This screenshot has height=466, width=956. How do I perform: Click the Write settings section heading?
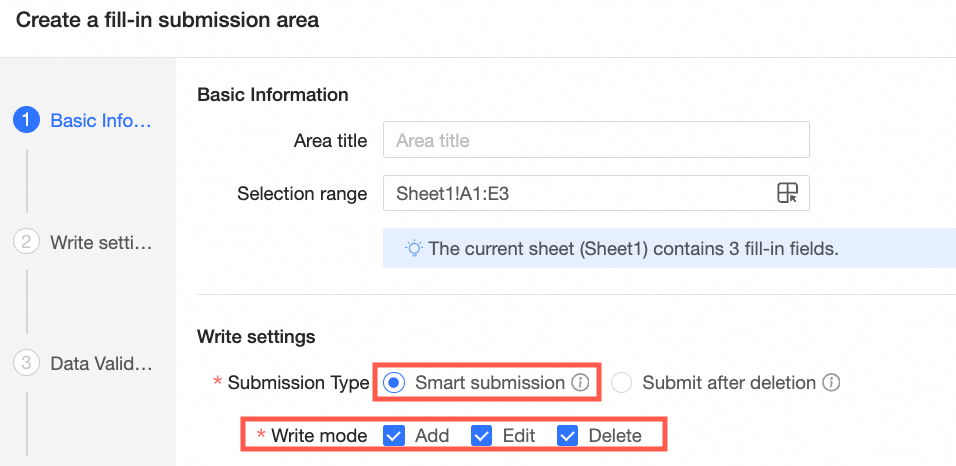256,336
